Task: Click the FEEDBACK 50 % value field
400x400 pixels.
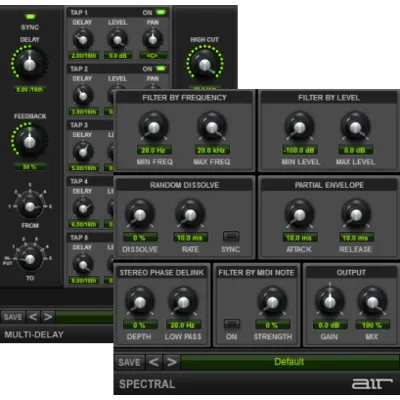Action: (x=30, y=167)
